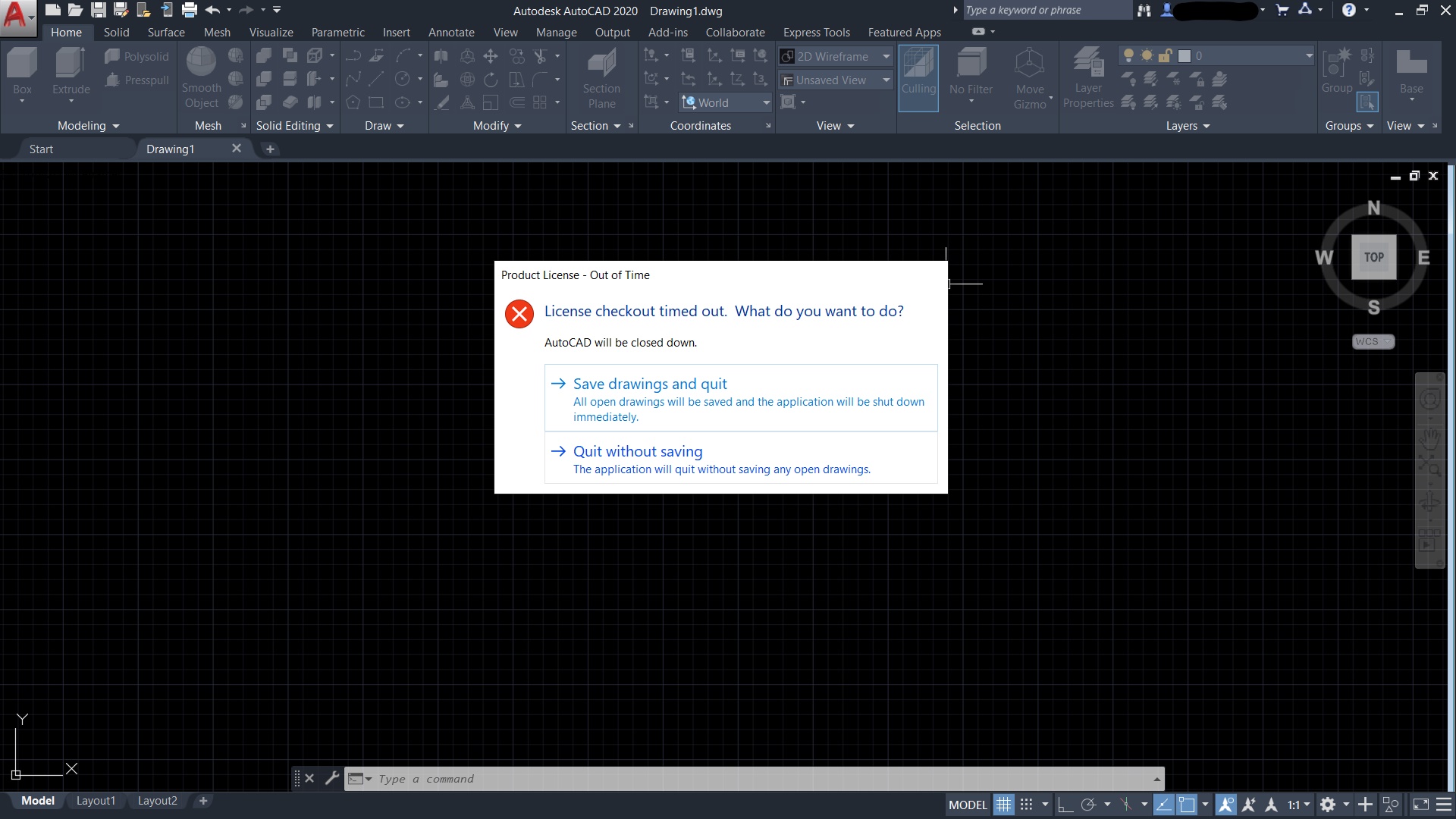Image resolution: width=1456 pixels, height=819 pixels.
Task: Toggle ortho mode in status bar
Action: [x=1065, y=805]
